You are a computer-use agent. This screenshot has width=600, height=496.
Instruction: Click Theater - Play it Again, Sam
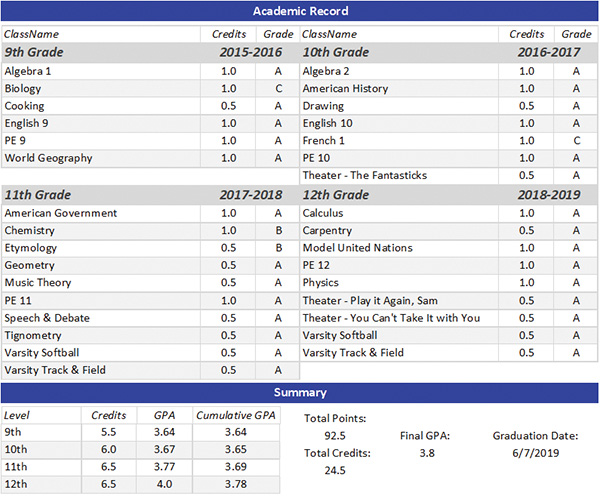370,300
